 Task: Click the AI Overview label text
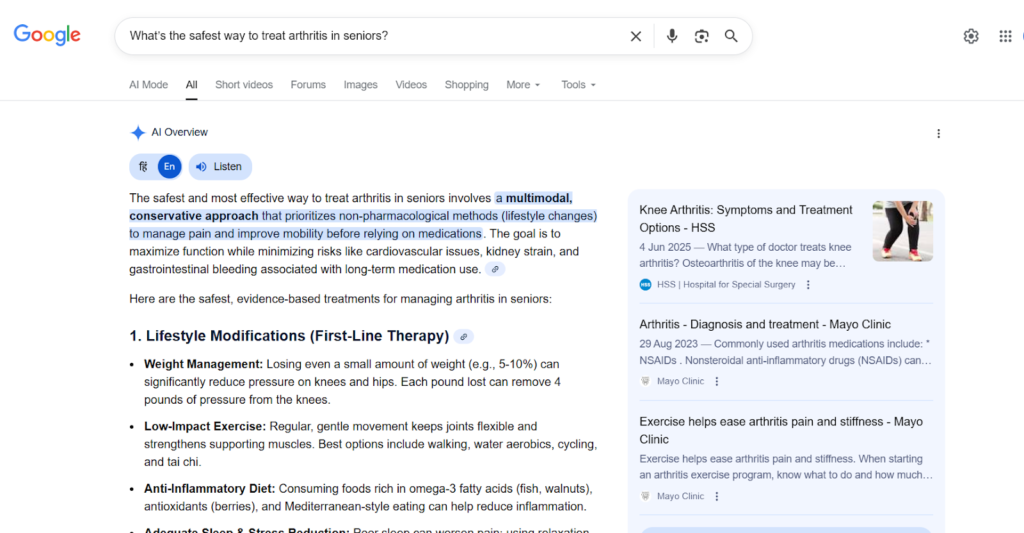(180, 133)
